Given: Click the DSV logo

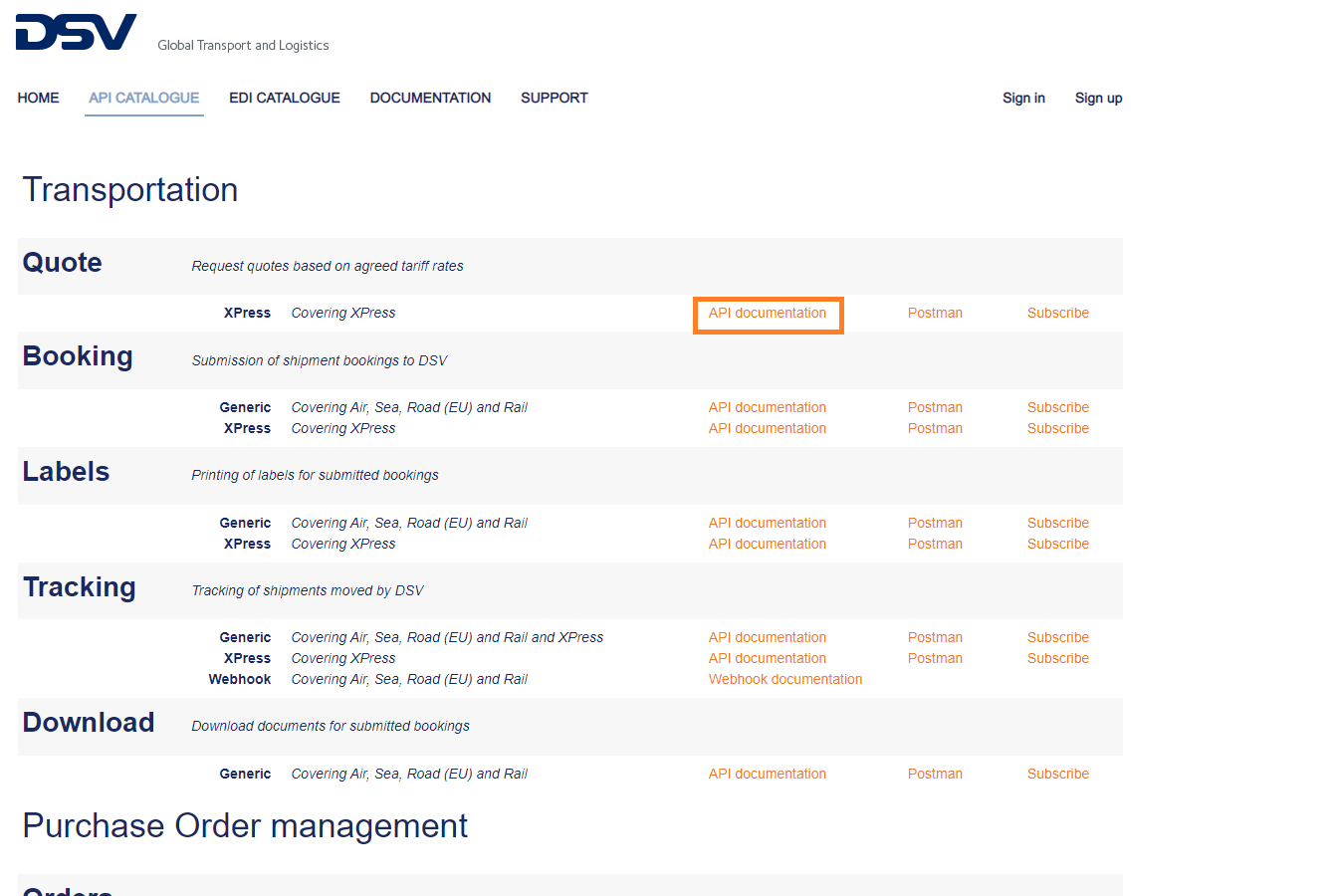Looking at the screenshot, I should coord(76,32).
